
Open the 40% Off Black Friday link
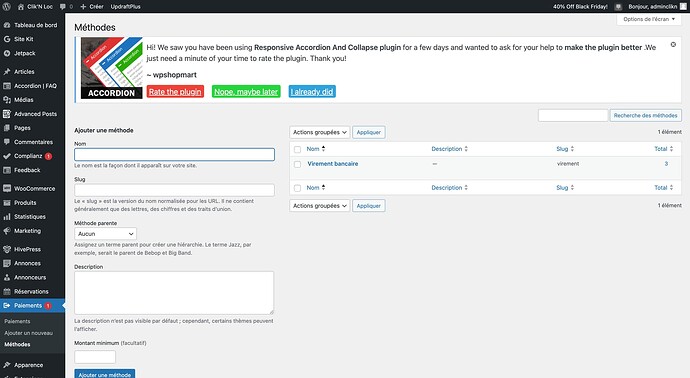580,7
